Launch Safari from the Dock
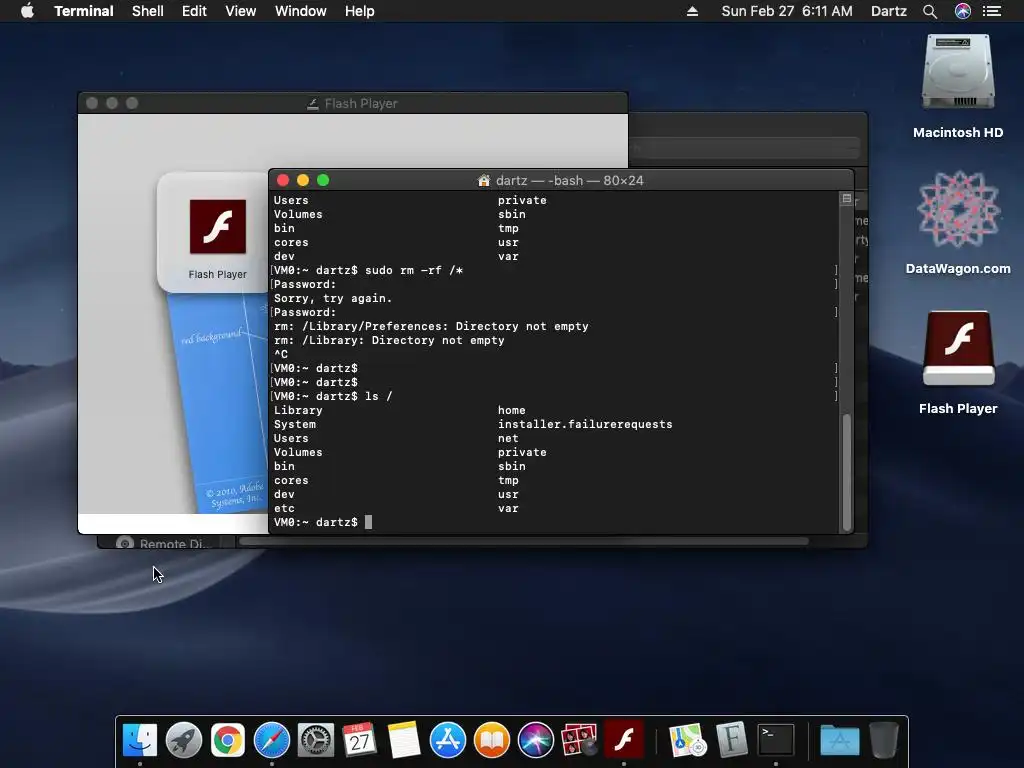This screenshot has height=768, width=1024. [x=272, y=740]
